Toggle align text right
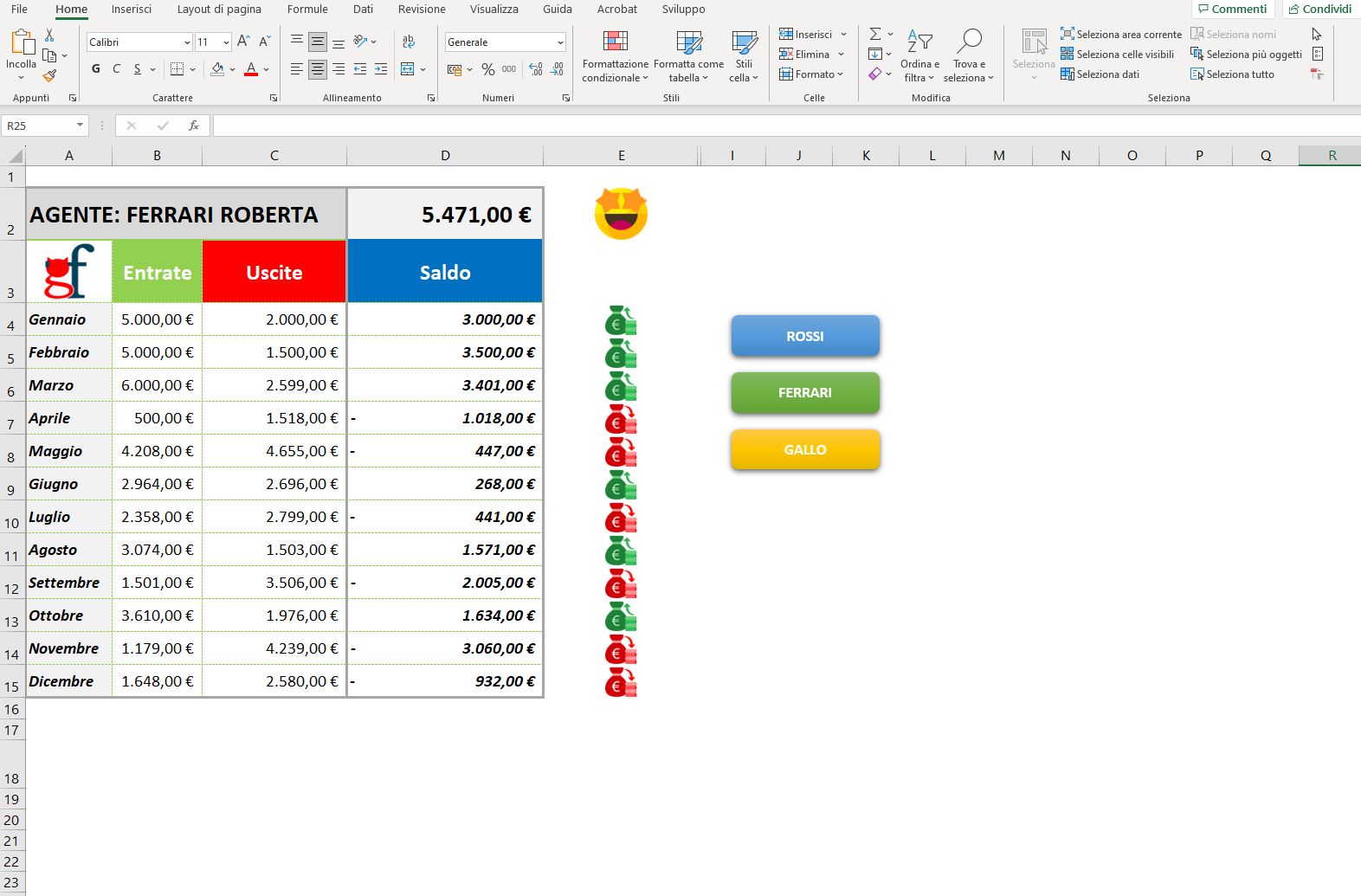 [339, 69]
